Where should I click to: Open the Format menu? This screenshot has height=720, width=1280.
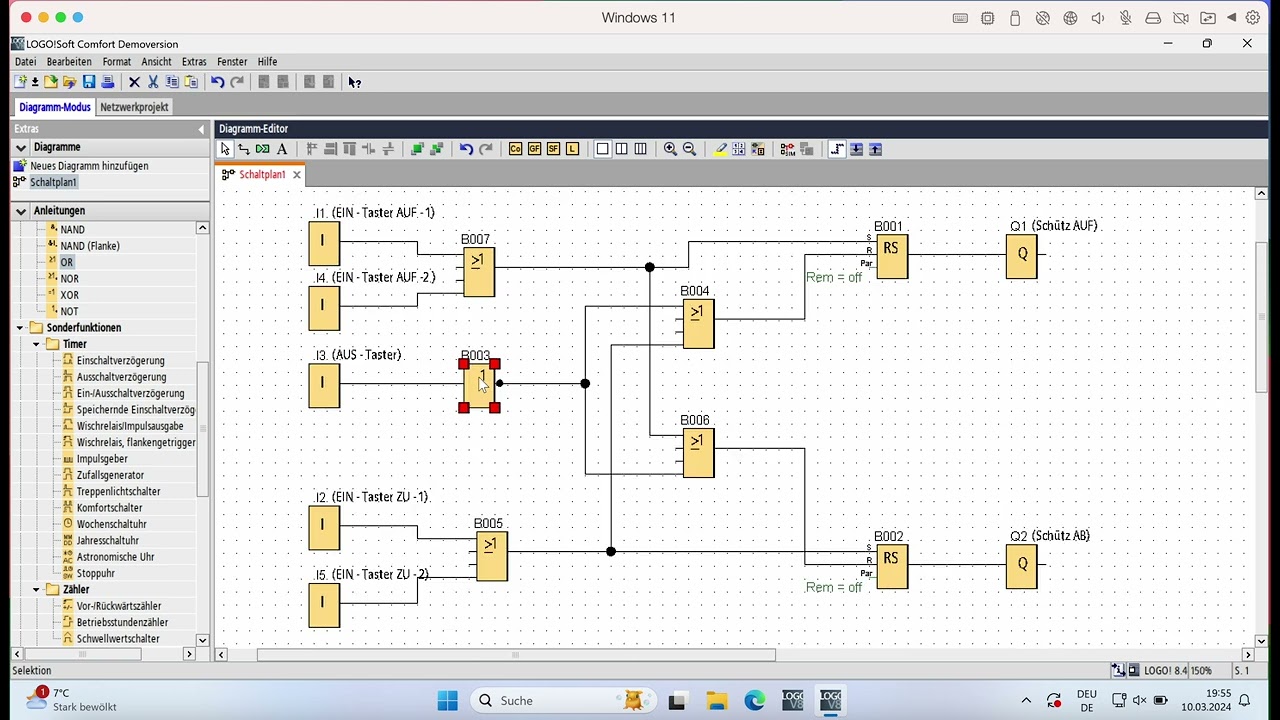116,62
